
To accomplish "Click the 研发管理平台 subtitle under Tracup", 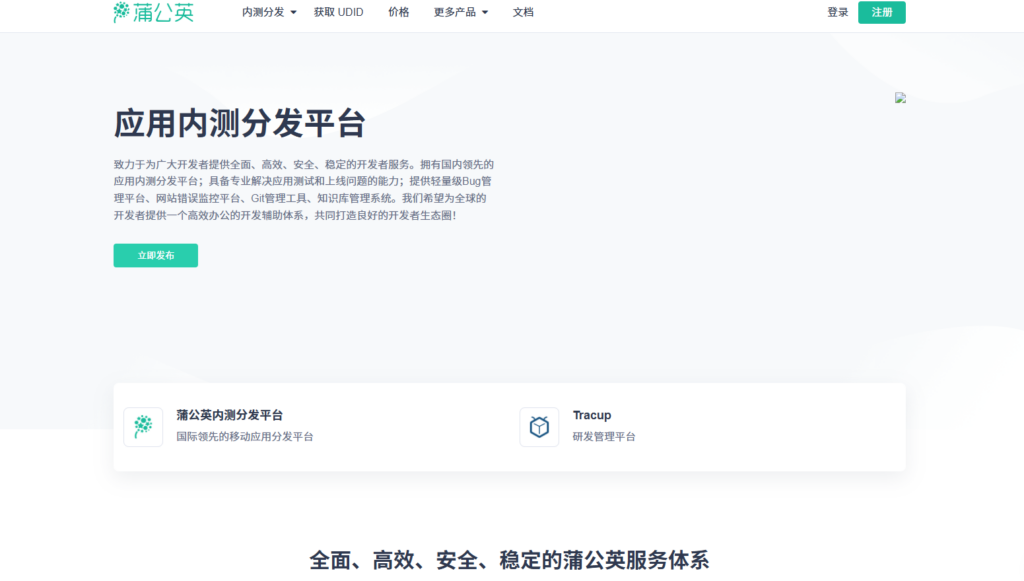I will (x=603, y=438).
